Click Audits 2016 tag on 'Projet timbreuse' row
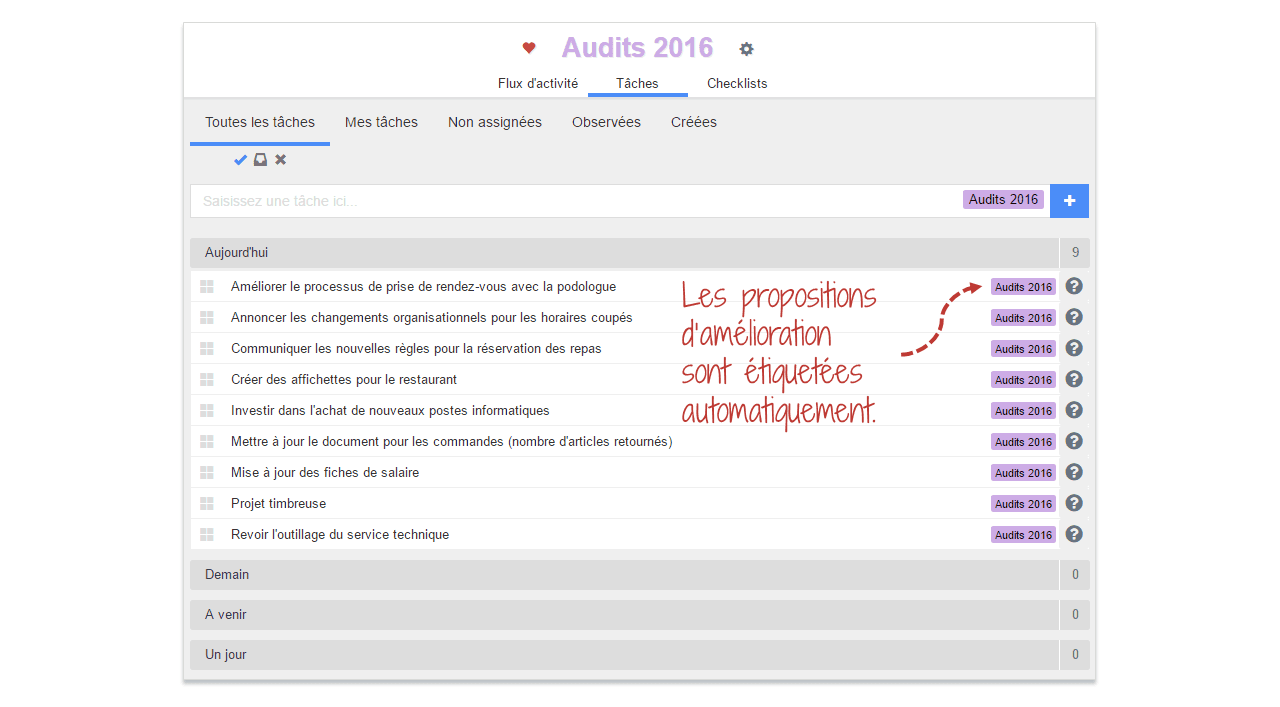The width and height of the screenshot is (1280, 707). coord(1024,504)
